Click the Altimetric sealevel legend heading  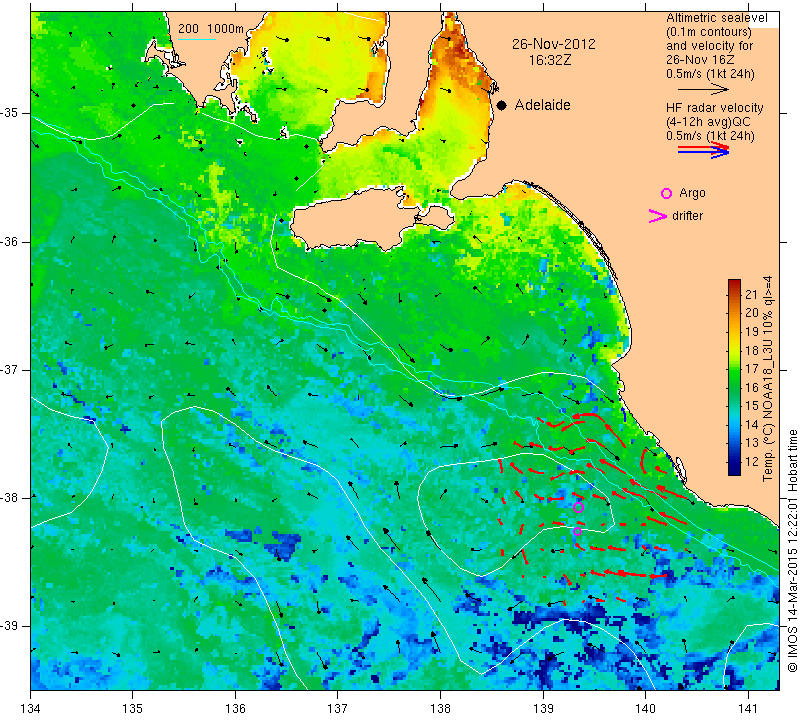pyautogui.click(x=716, y=18)
